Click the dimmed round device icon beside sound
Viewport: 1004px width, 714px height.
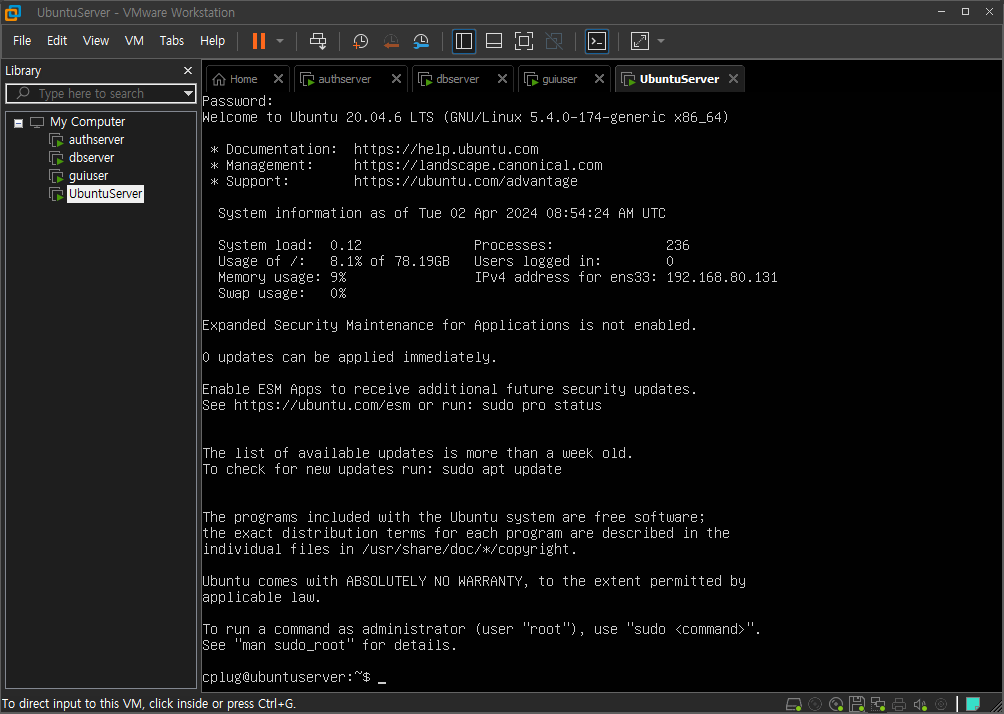coord(941,704)
